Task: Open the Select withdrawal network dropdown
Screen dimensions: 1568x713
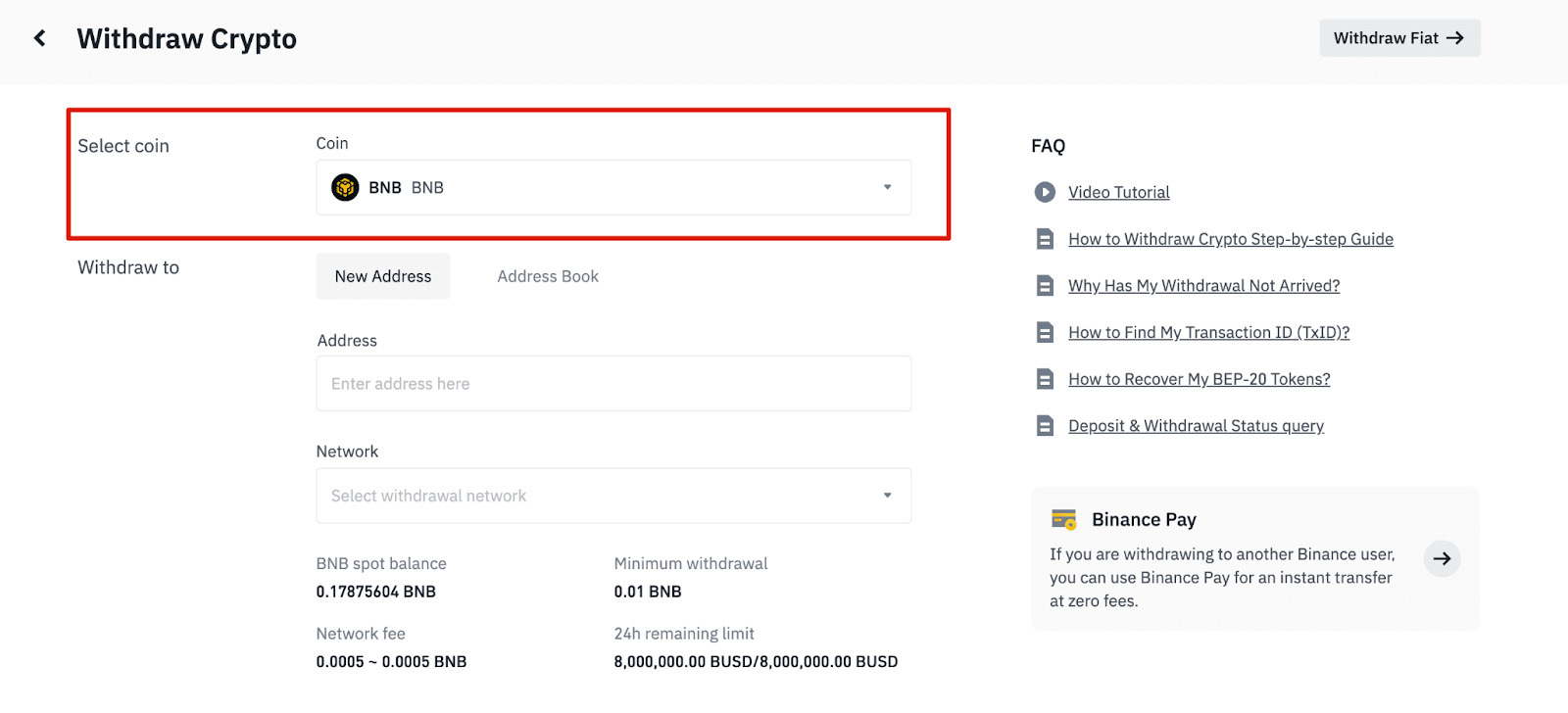Action: click(612, 496)
